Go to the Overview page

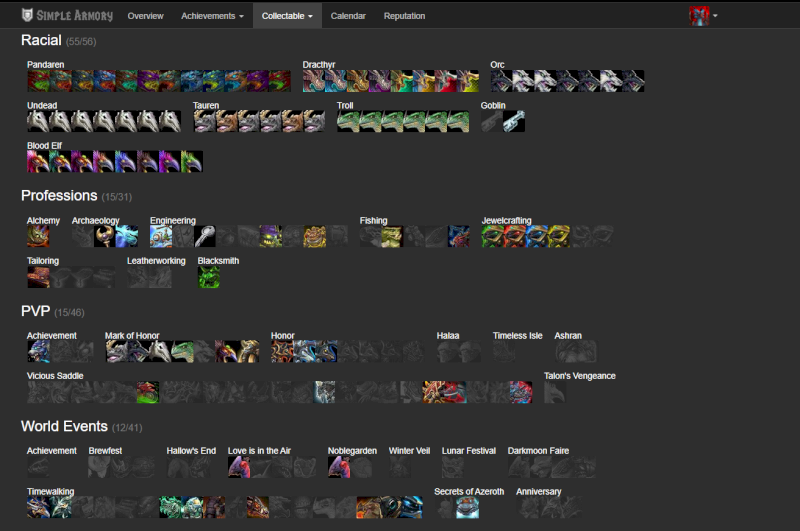(145, 16)
